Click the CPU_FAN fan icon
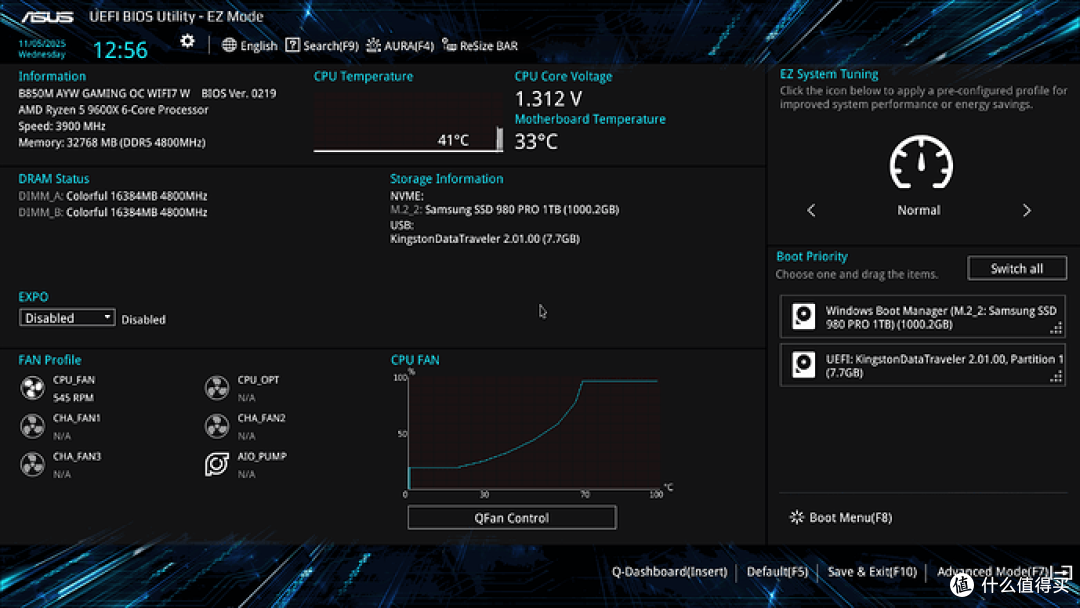The width and height of the screenshot is (1080, 608). click(32, 388)
